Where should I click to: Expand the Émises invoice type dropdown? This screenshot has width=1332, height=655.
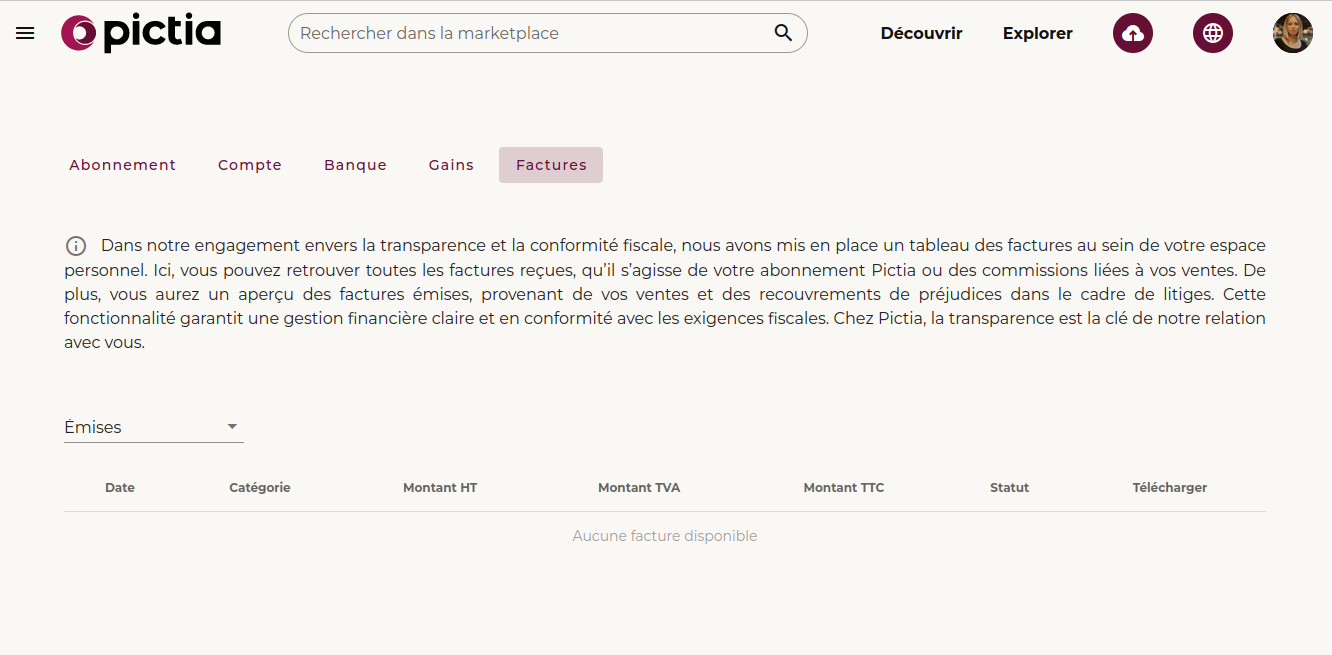[x=153, y=427]
